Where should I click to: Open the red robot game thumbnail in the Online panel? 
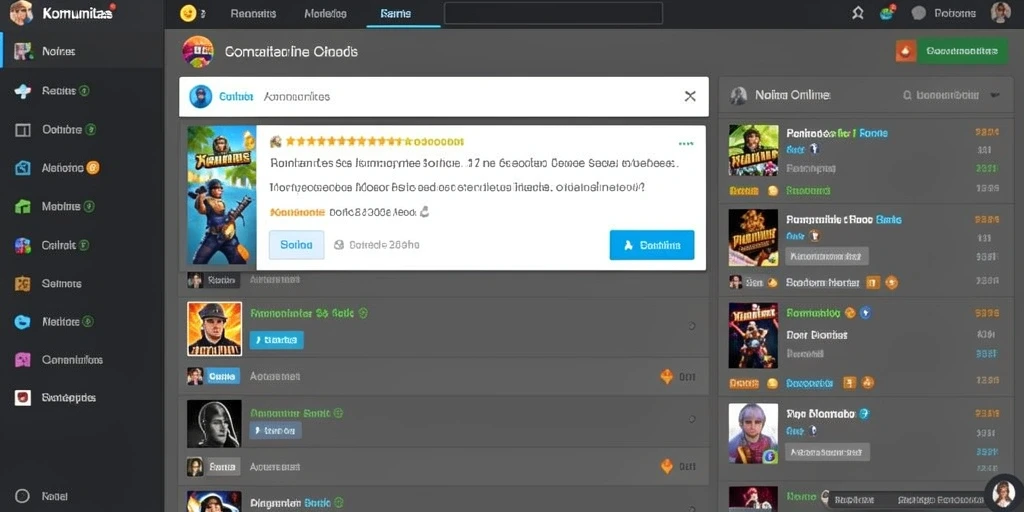754,335
